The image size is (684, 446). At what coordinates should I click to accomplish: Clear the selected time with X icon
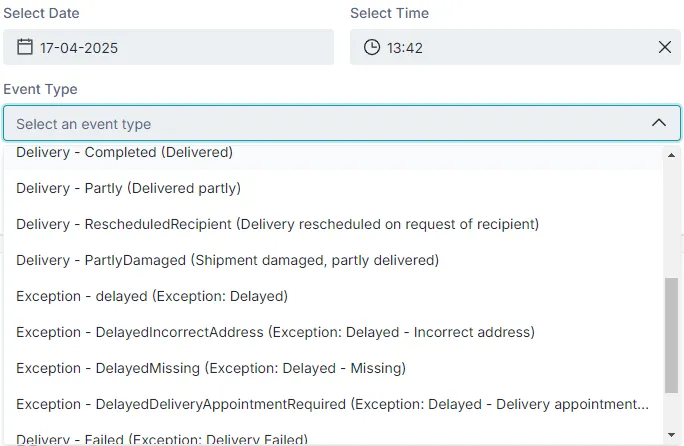[x=665, y=47]
